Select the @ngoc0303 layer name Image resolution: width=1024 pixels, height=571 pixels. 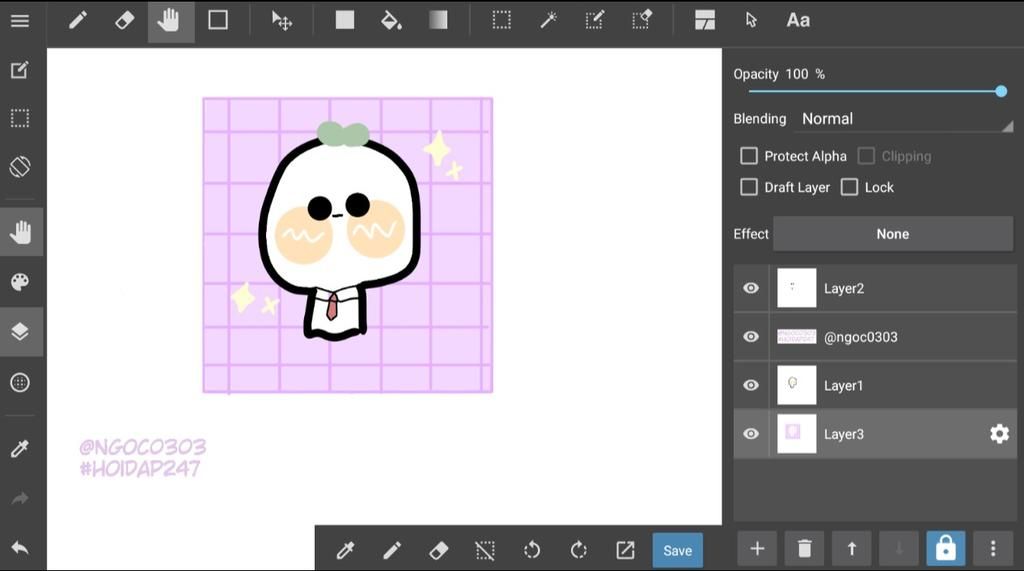[861, 337]
